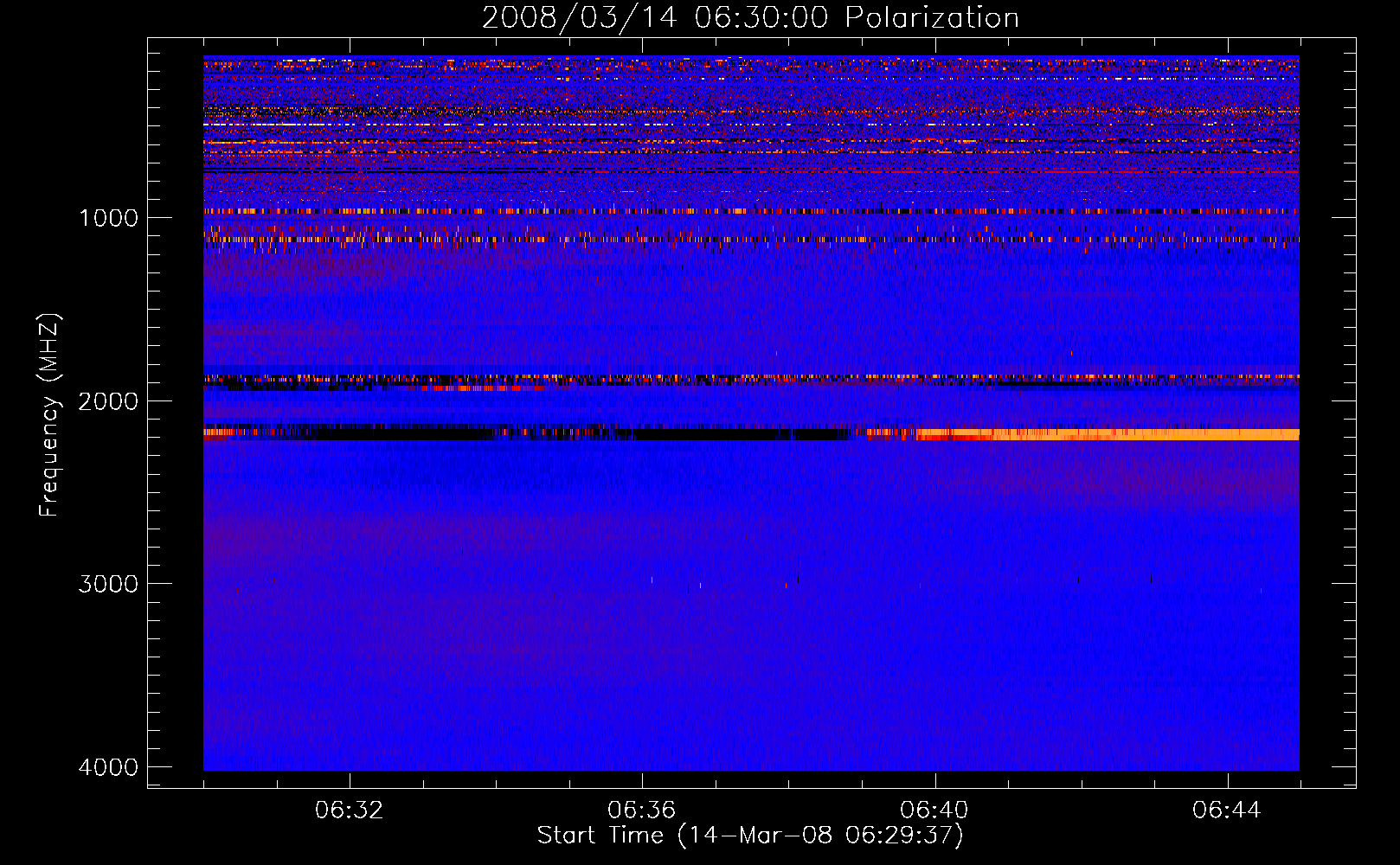Click the 06:32 time tick label
The height and width of the screenshot is (865, 1400).
[350, 811]
